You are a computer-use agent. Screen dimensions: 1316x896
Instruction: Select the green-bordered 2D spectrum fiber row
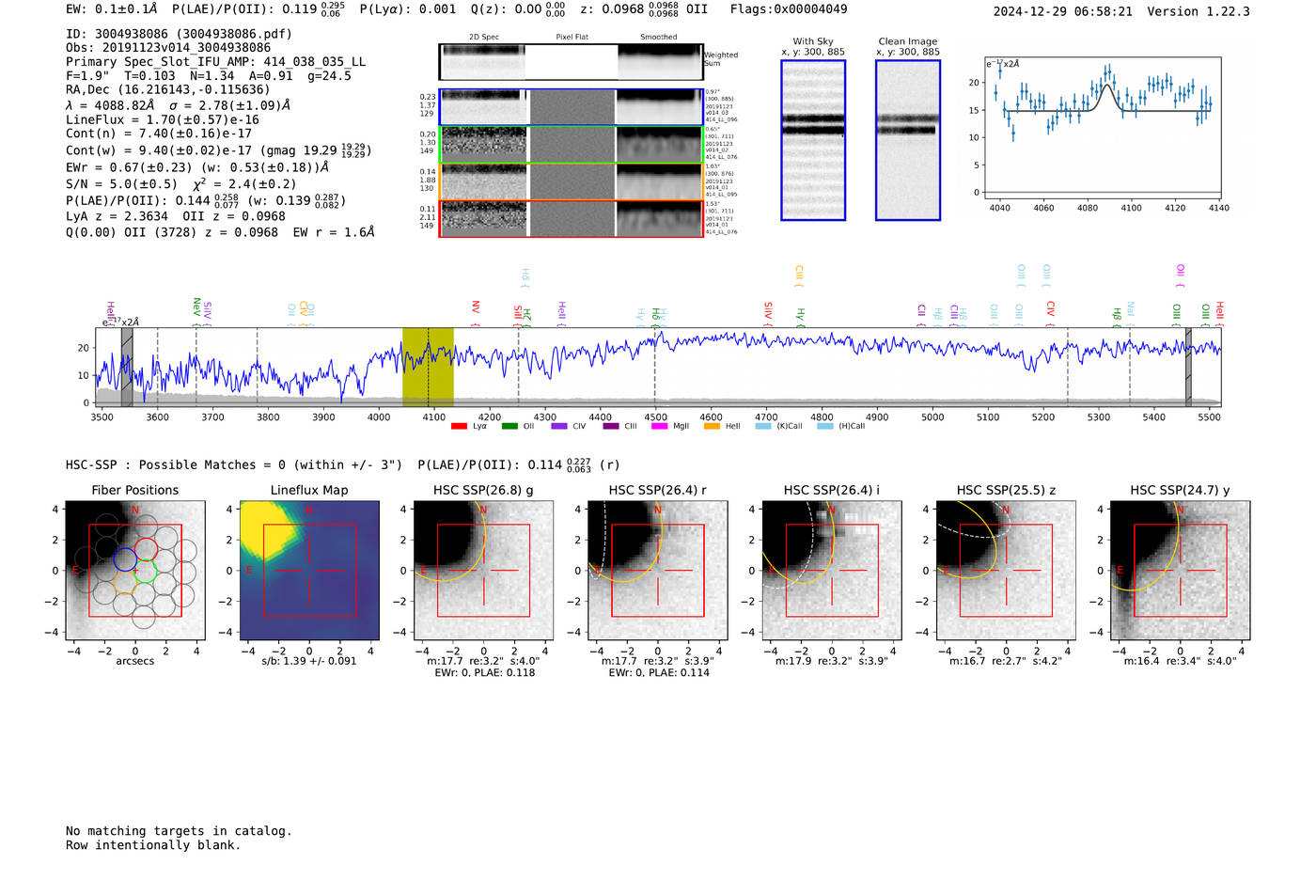pos(571,145)
